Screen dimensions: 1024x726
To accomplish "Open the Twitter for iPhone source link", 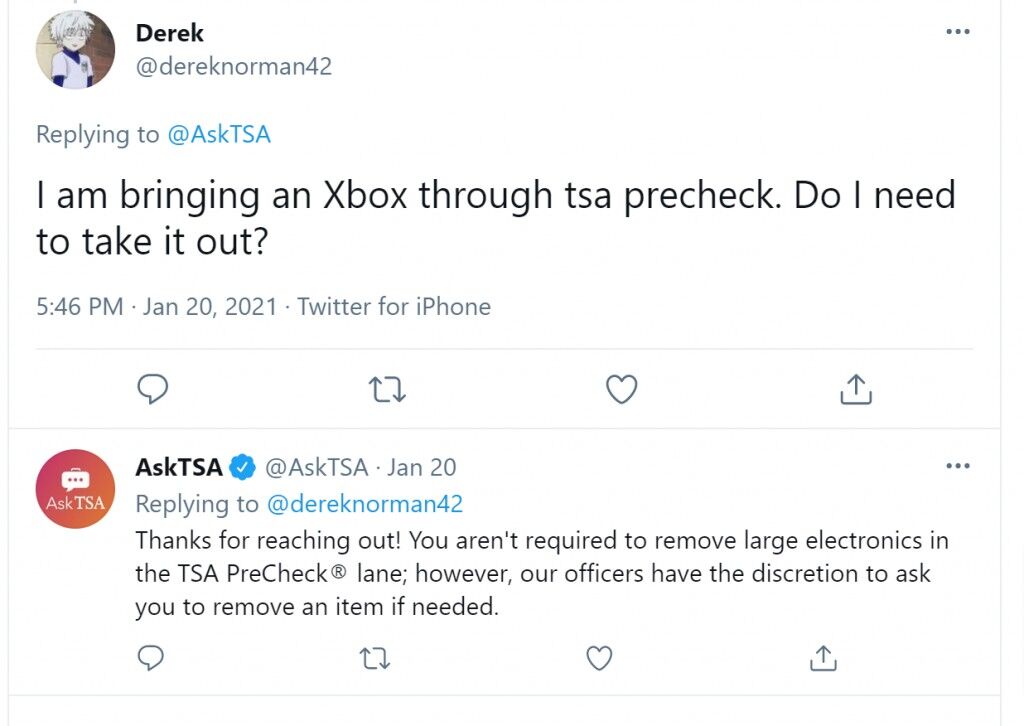I will pyautogui.click(x=394, y=306).
